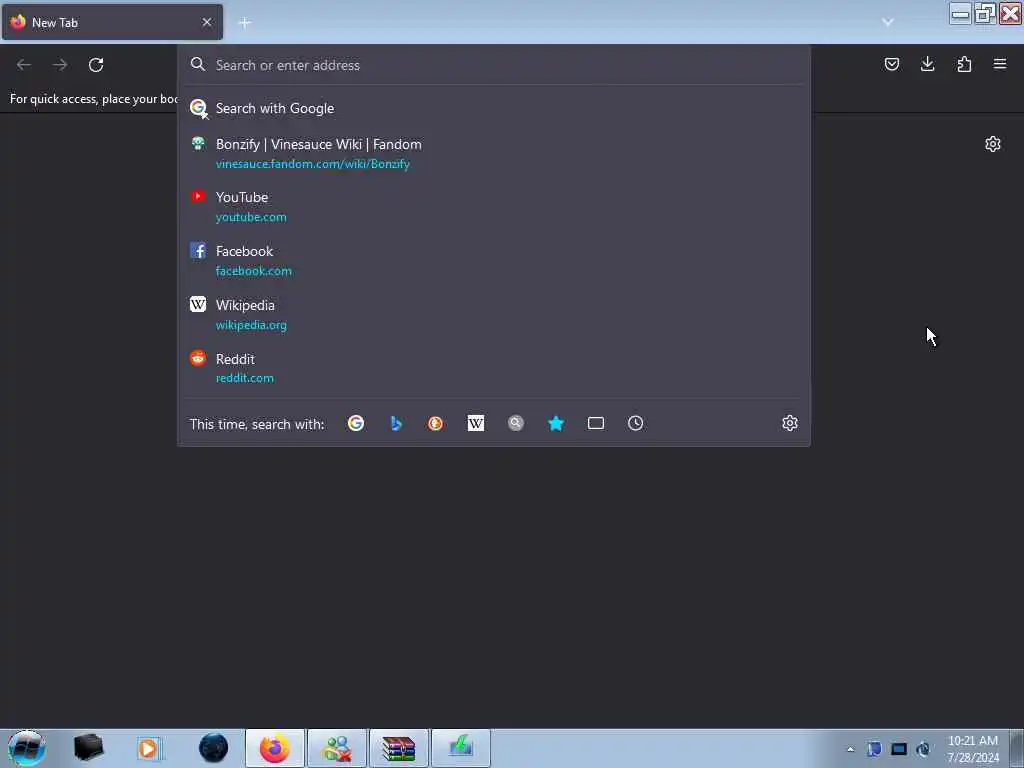Viewport: 1024px width, 768px height.
Task: Open search settings gear in dropdown
Action: tap(790, 423)
